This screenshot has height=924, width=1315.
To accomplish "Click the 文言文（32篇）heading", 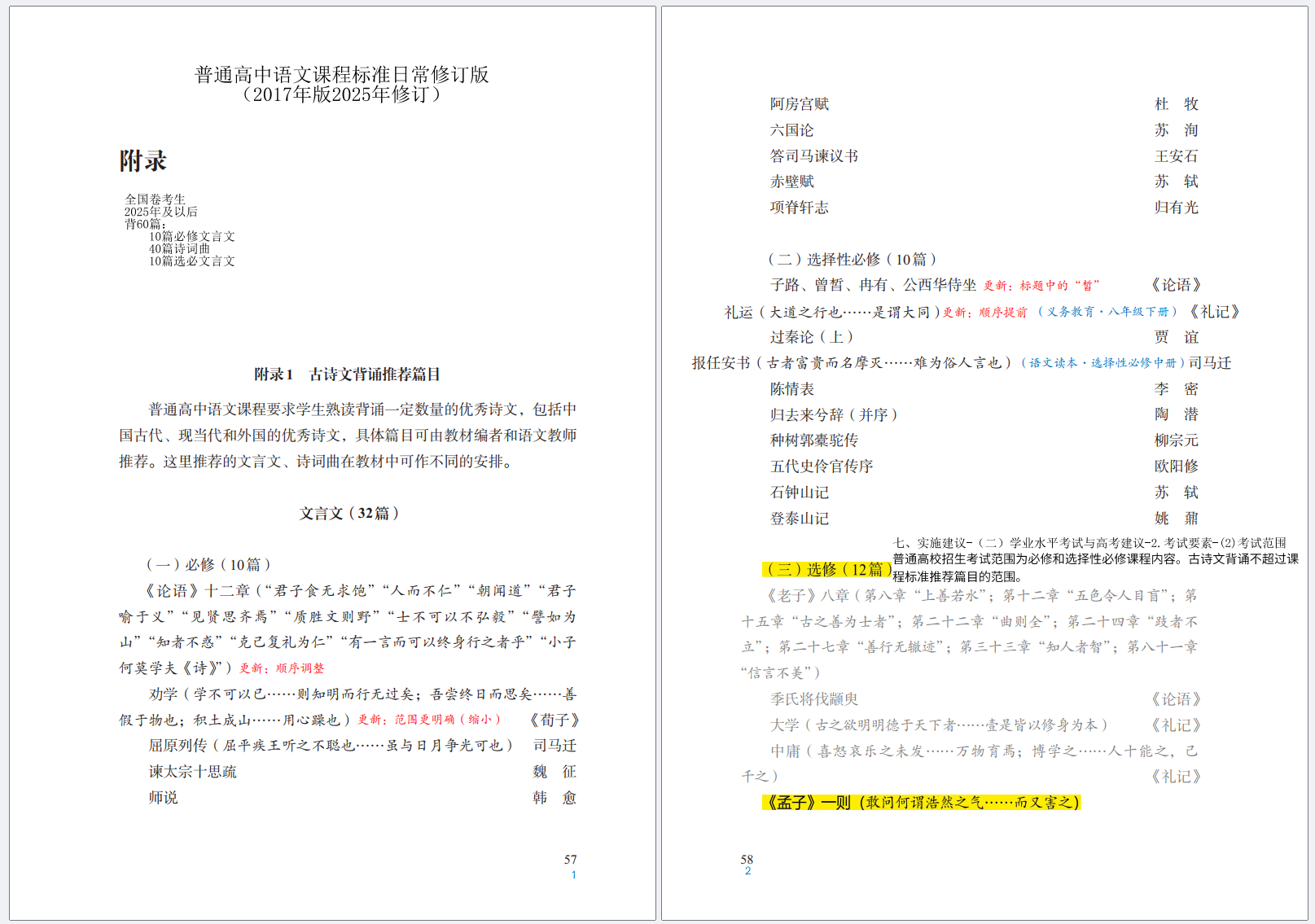I will click(348, 513).
